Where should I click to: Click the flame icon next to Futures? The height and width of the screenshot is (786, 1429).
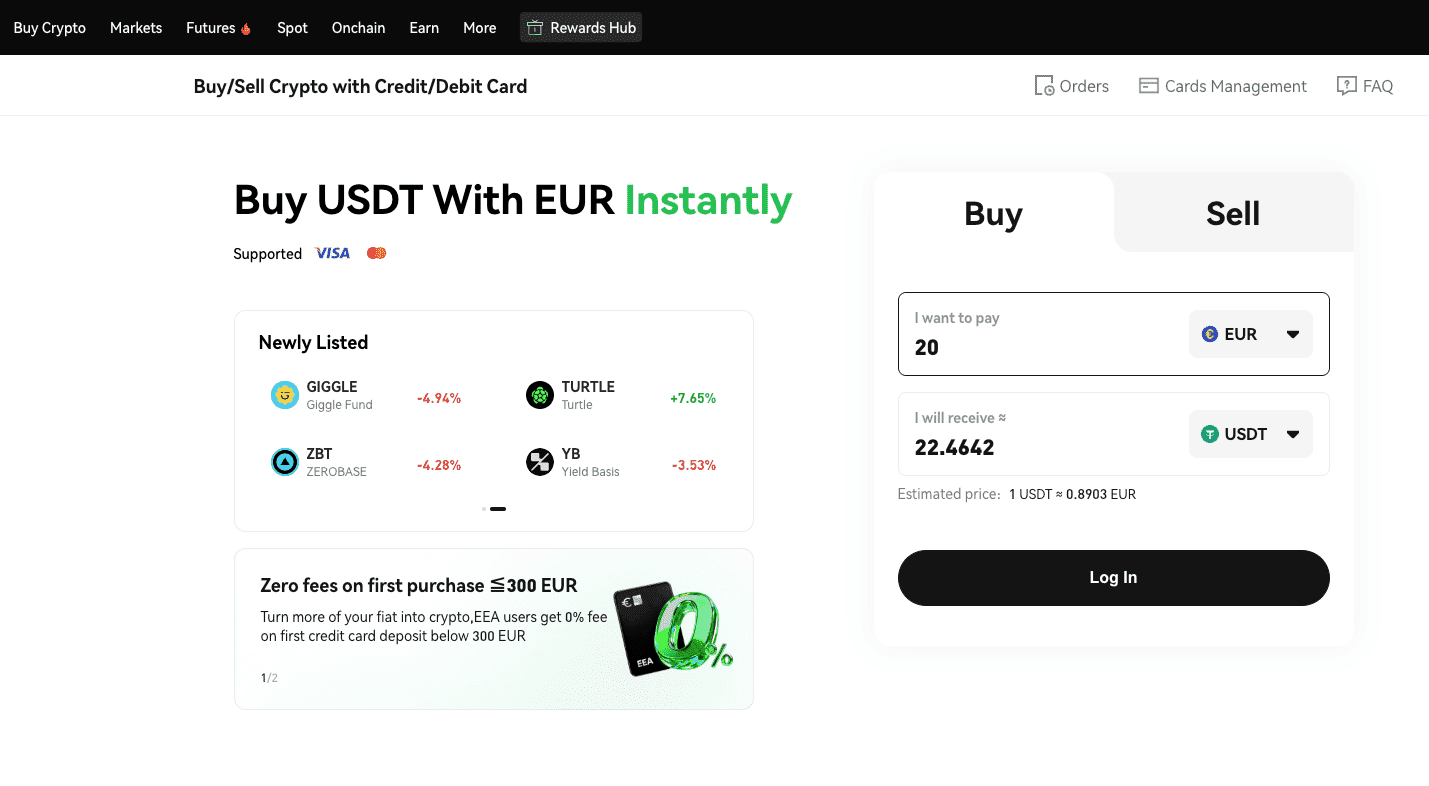[245, 27]
